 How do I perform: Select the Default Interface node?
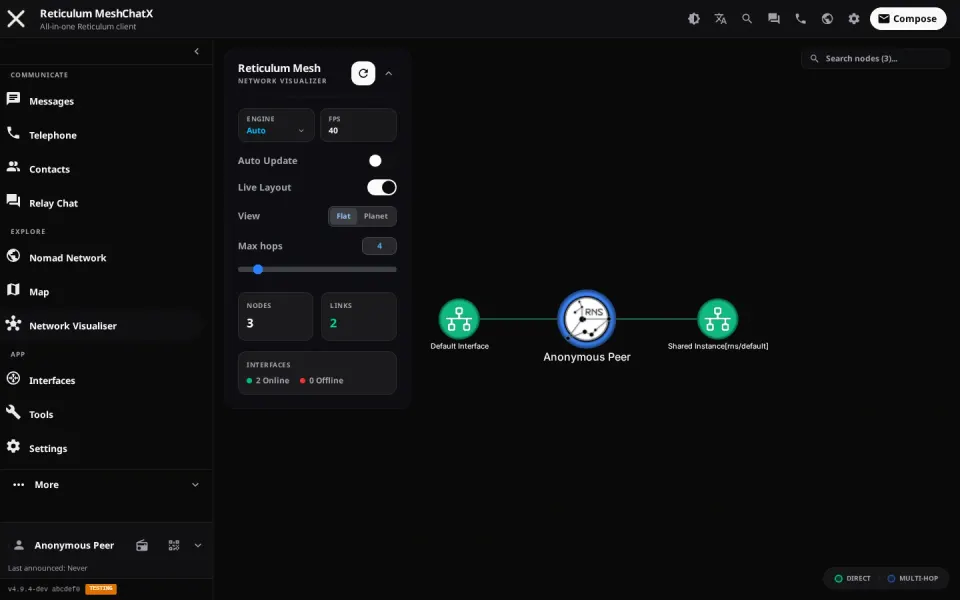tap(459, 319)
